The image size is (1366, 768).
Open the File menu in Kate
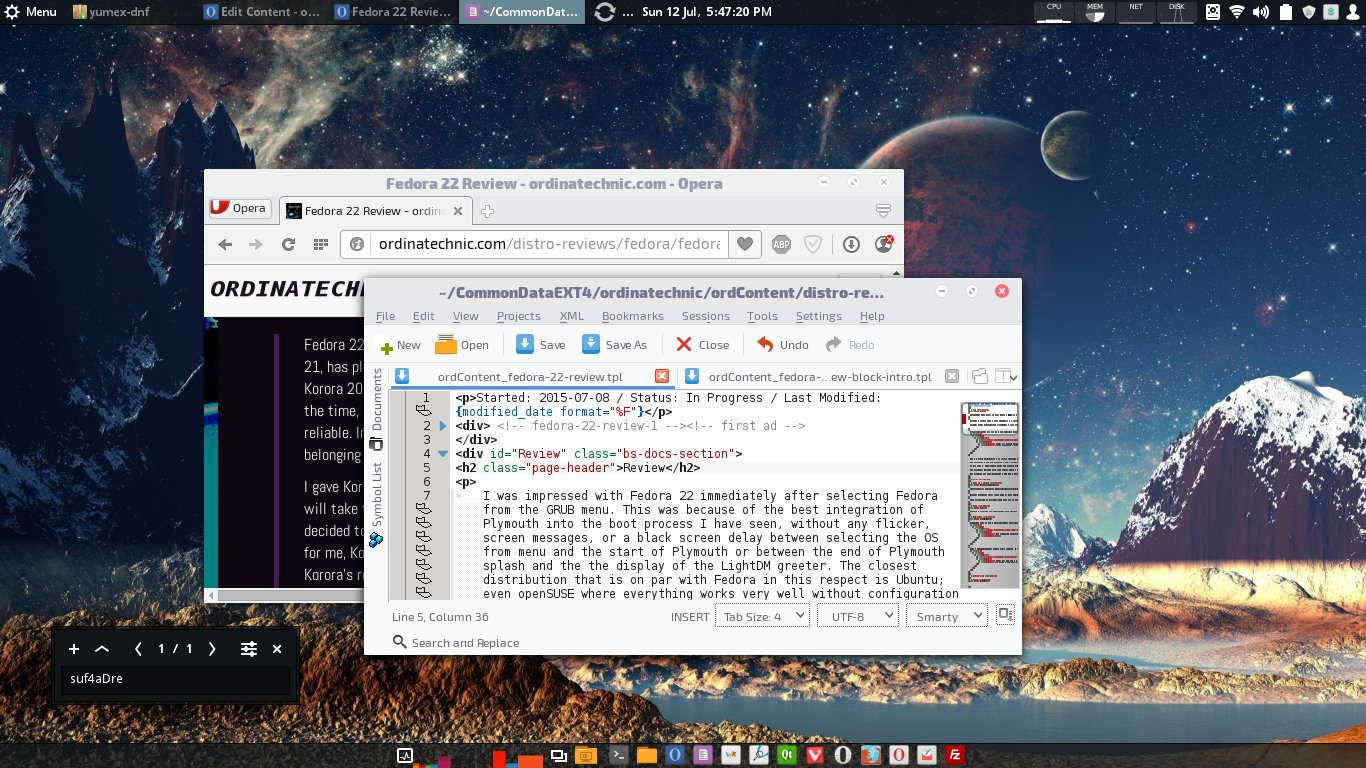[385, 316]
